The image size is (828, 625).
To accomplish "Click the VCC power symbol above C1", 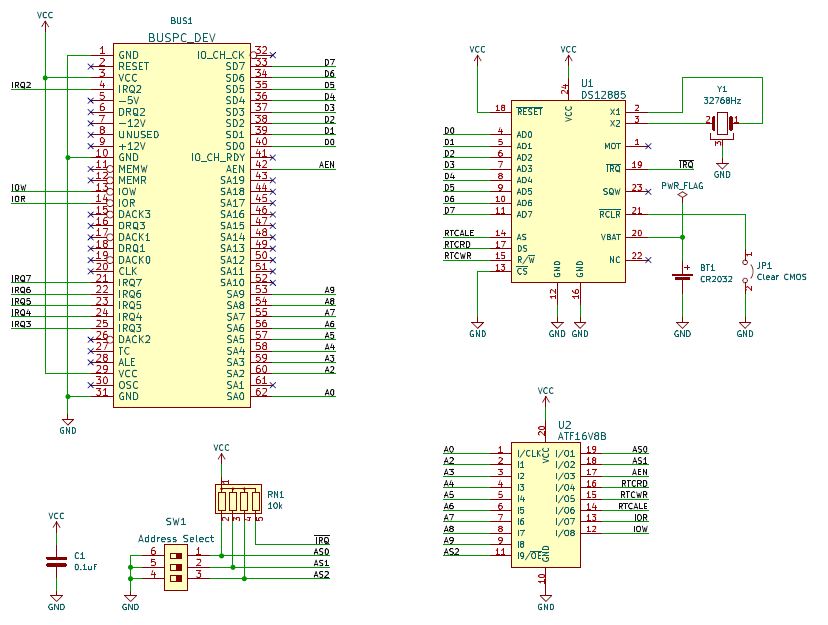I will [57, 520].
